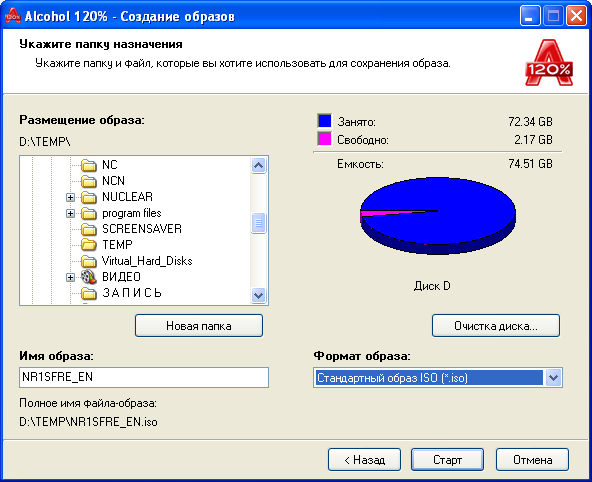Select the program files folder label
Screen dimensions: 592x482
(x=132, y=213)
